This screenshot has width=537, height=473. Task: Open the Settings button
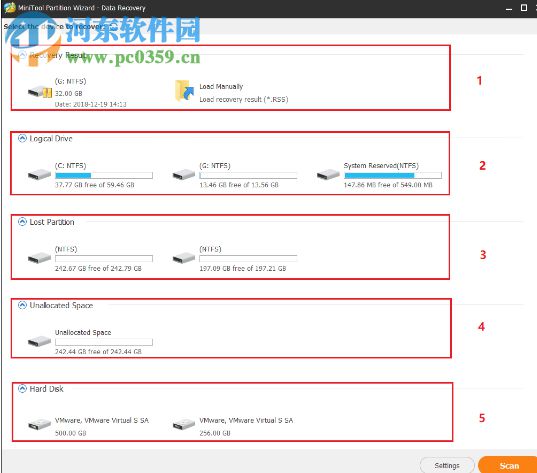tap(447, 465)
